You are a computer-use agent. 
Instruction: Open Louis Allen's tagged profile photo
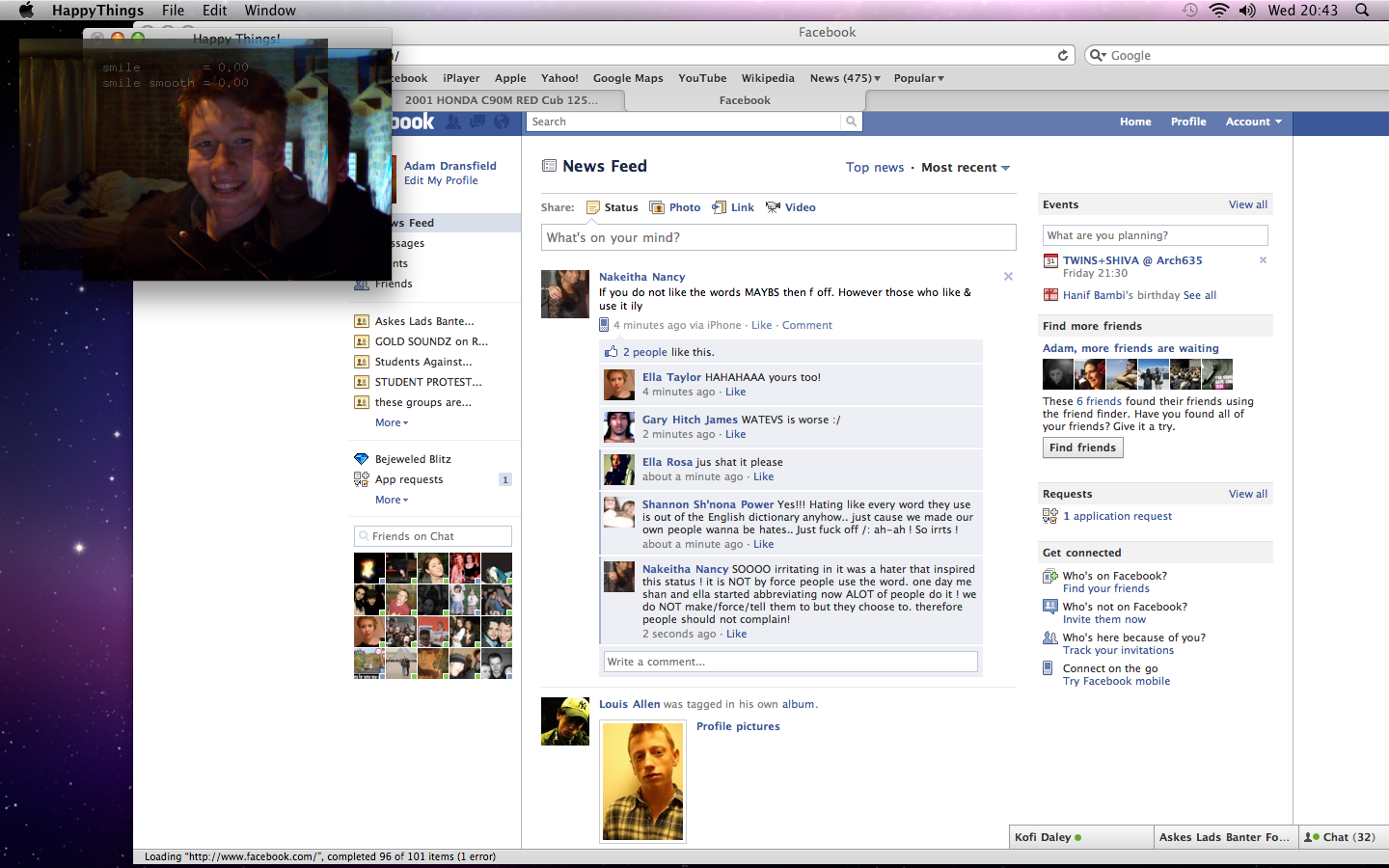coord(643,781)
